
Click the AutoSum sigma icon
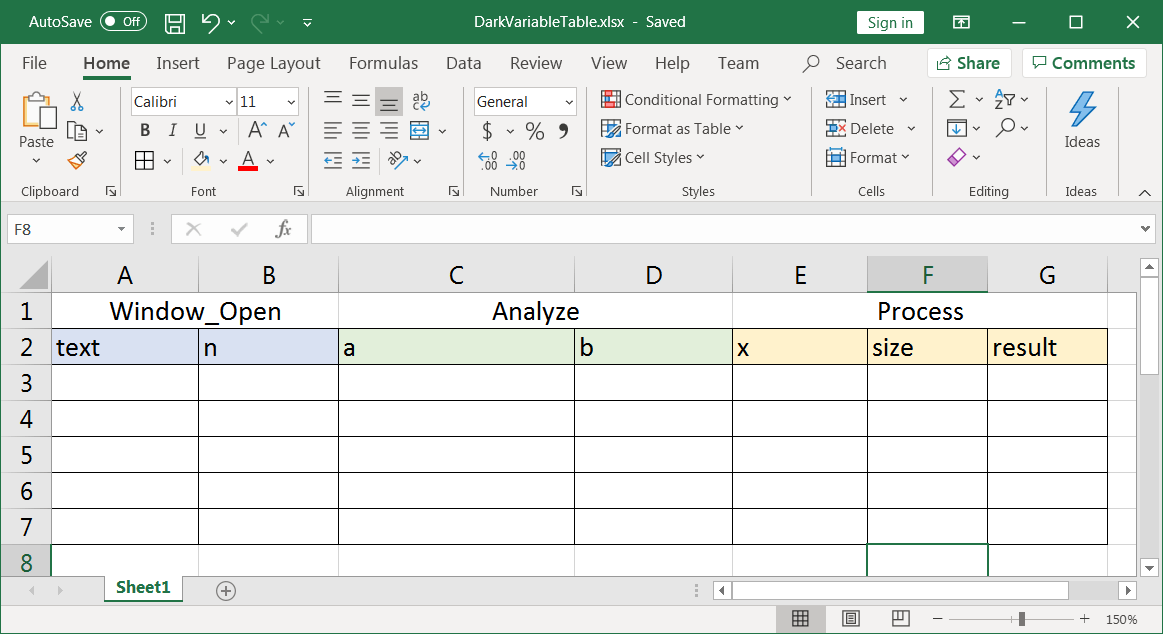(x=957, y=99)
